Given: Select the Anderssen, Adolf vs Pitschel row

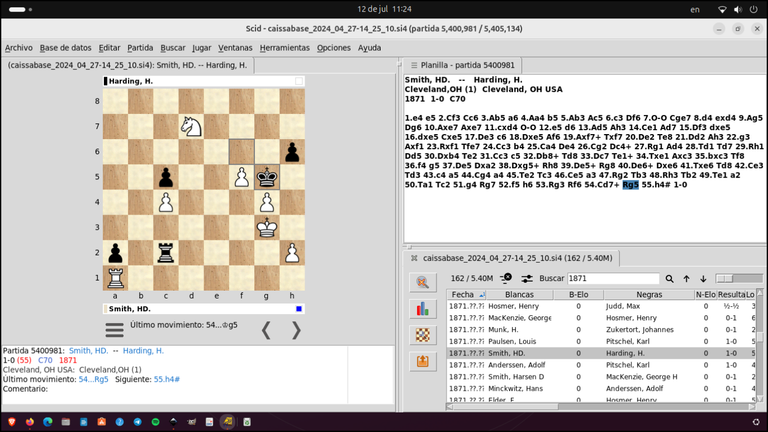Looking at the screenshot, I should (601, 365).
